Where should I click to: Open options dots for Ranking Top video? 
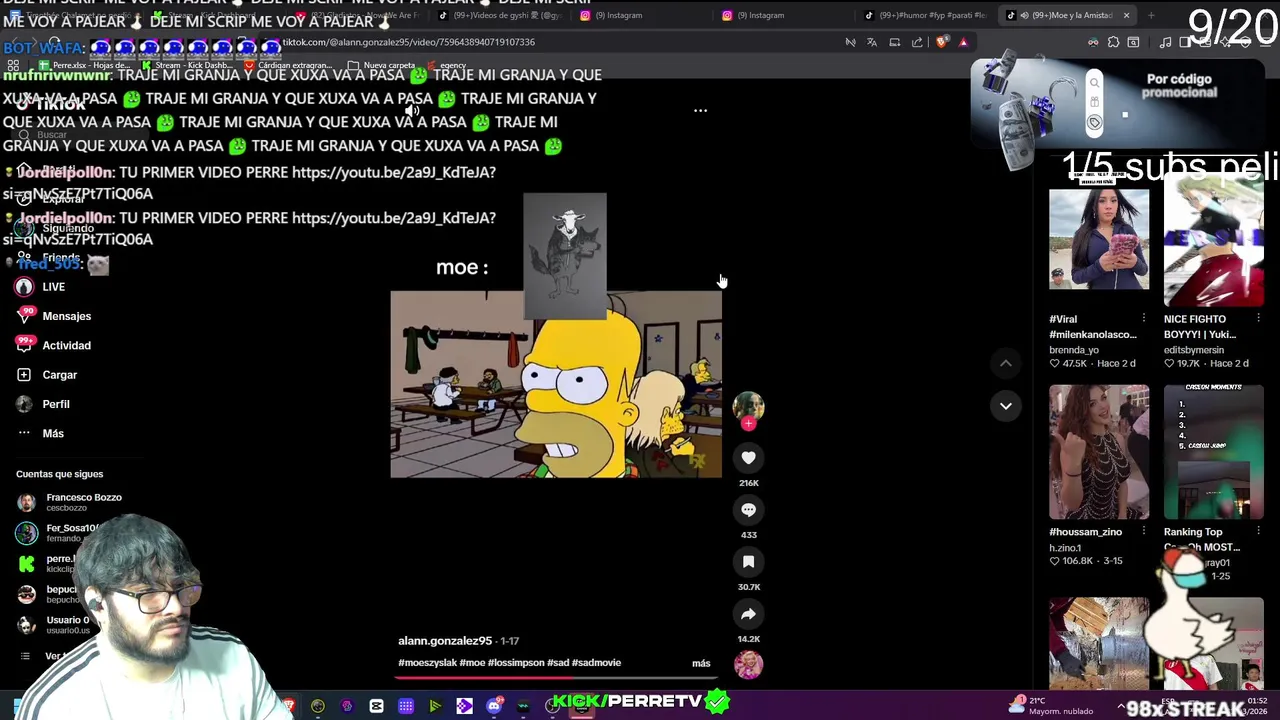pyautogui.click(x=1258, y=532)
